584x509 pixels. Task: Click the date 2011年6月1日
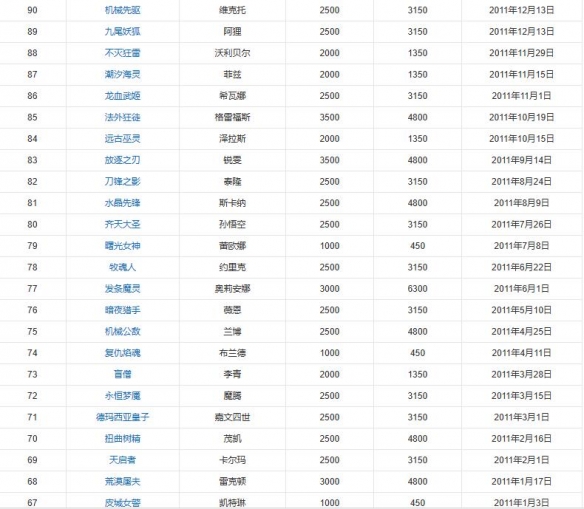tap(521, 289)
